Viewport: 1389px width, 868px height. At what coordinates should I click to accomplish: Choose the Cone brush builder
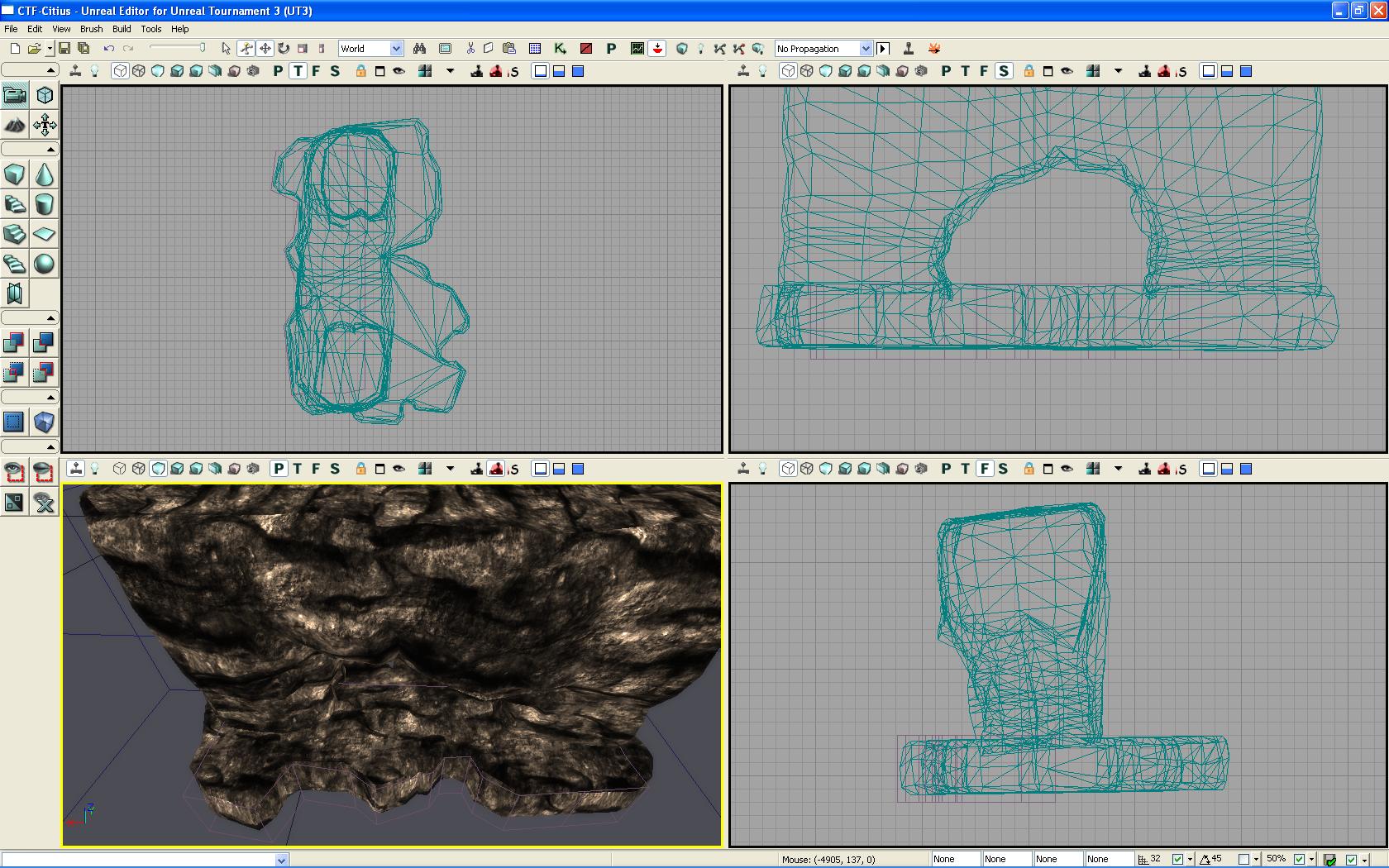(45, 174)
